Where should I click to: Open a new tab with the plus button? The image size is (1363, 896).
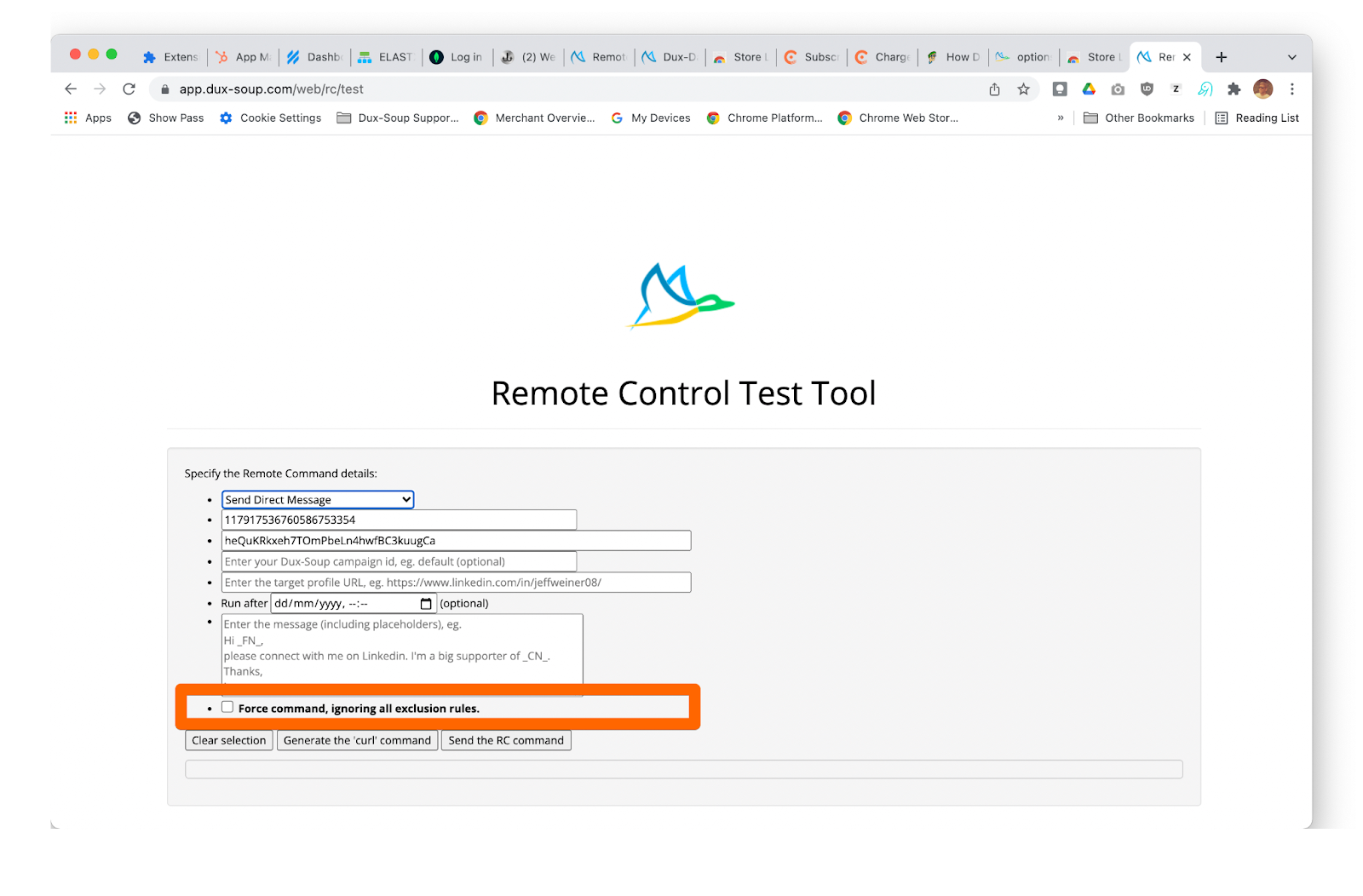point(1221,57)
